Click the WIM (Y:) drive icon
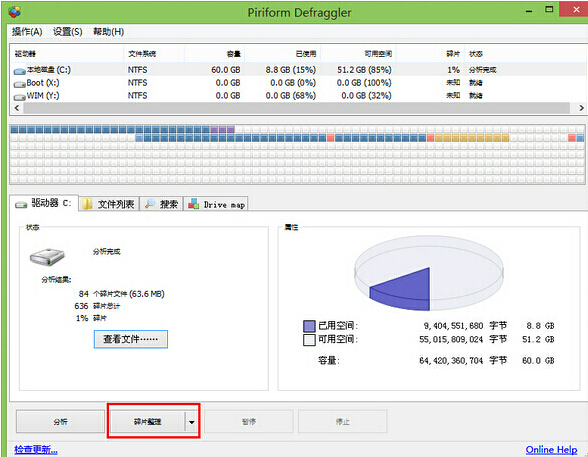This screenshot has width=588, height=457. coord(20,97)
